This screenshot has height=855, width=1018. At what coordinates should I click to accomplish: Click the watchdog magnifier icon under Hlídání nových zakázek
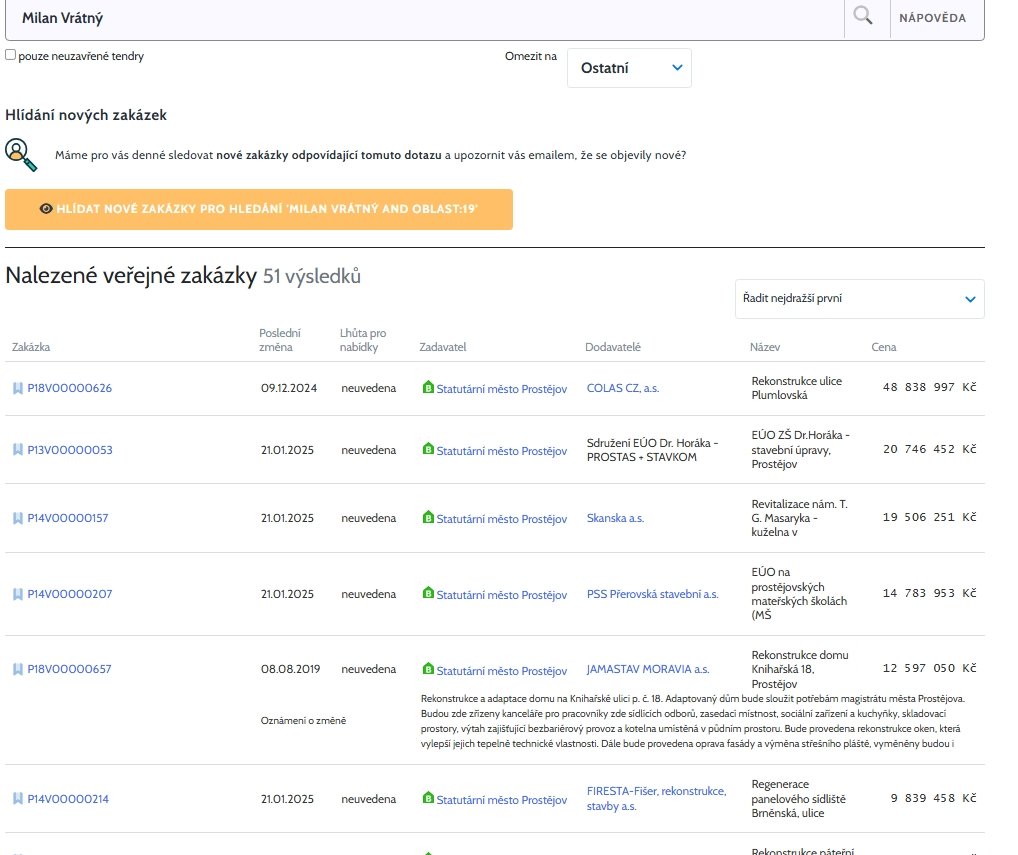coord(20,154)
